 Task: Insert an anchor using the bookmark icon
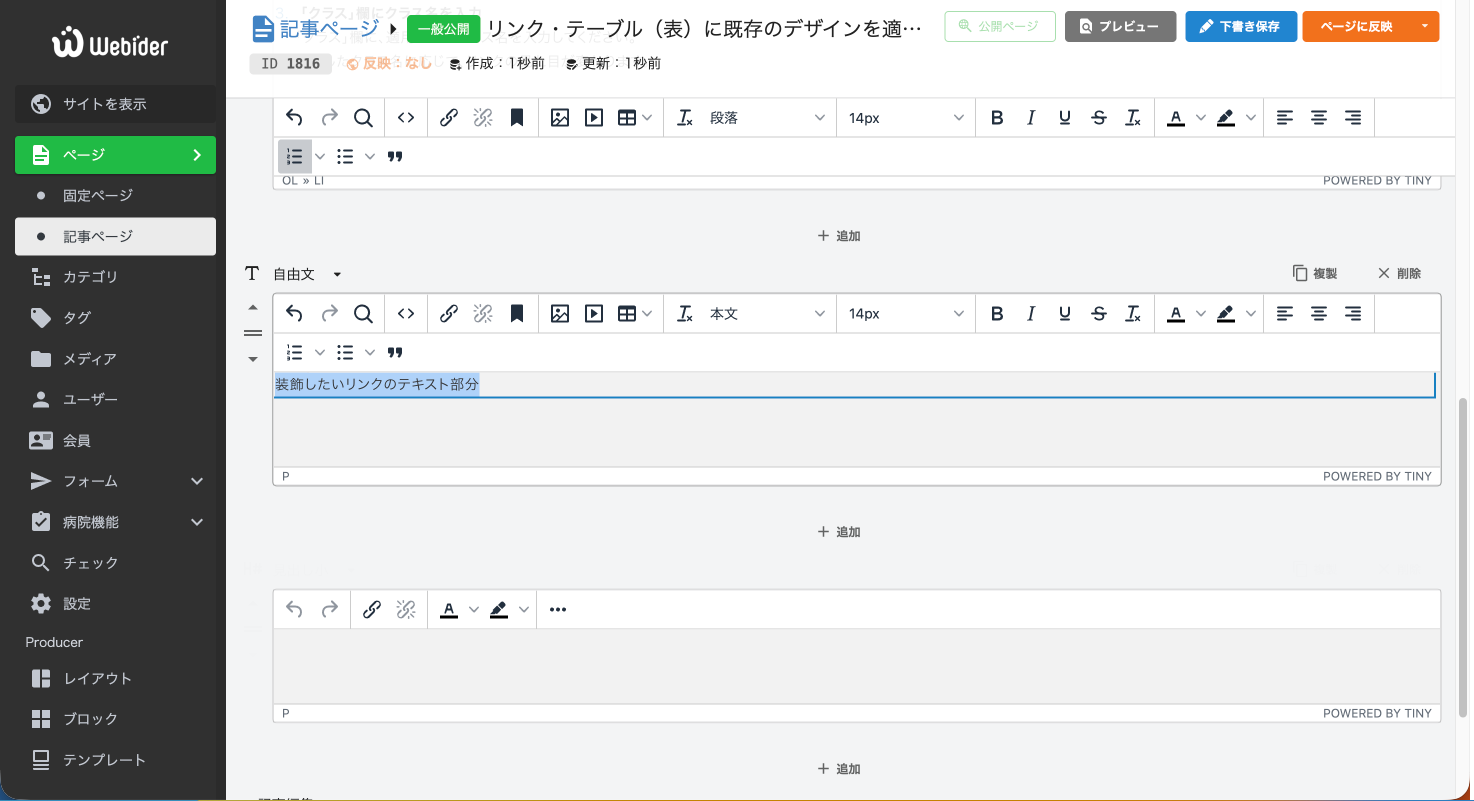point(516,313)
